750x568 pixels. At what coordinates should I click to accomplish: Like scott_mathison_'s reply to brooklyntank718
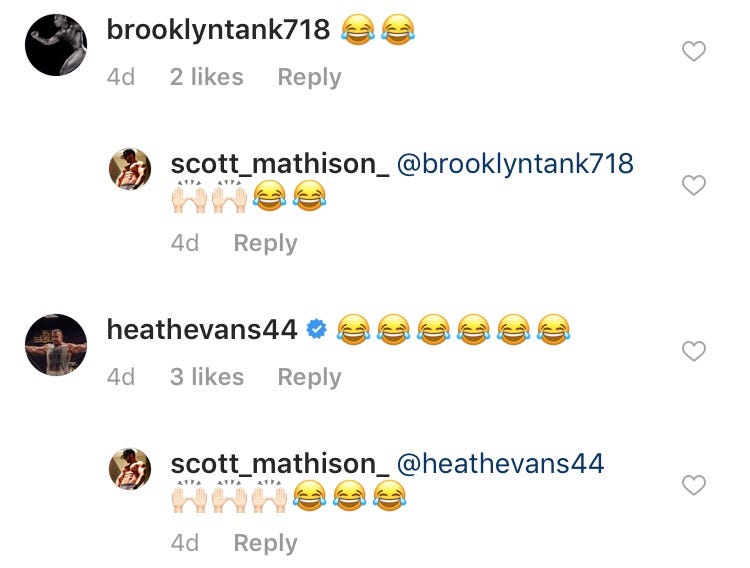tap(694, 185)
